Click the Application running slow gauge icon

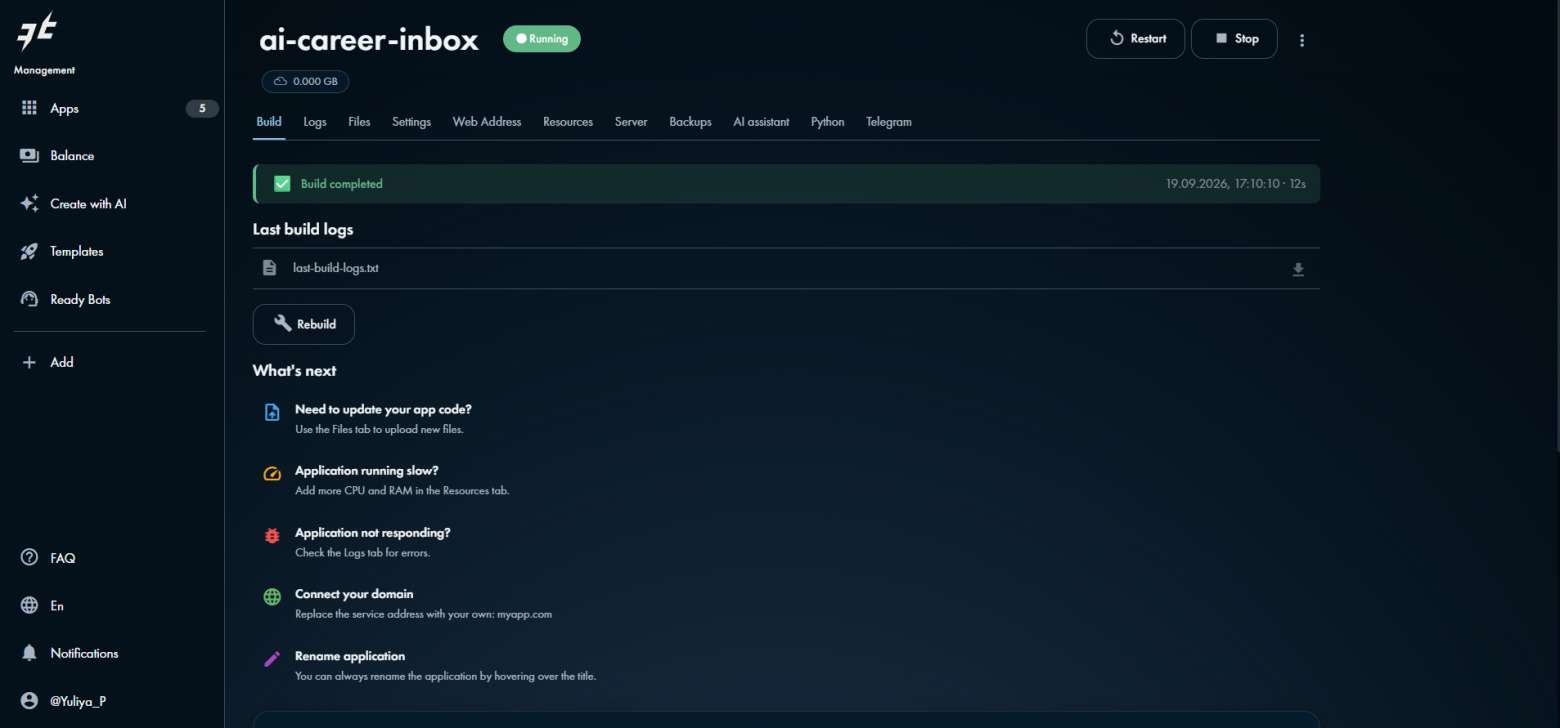[272, 474]
